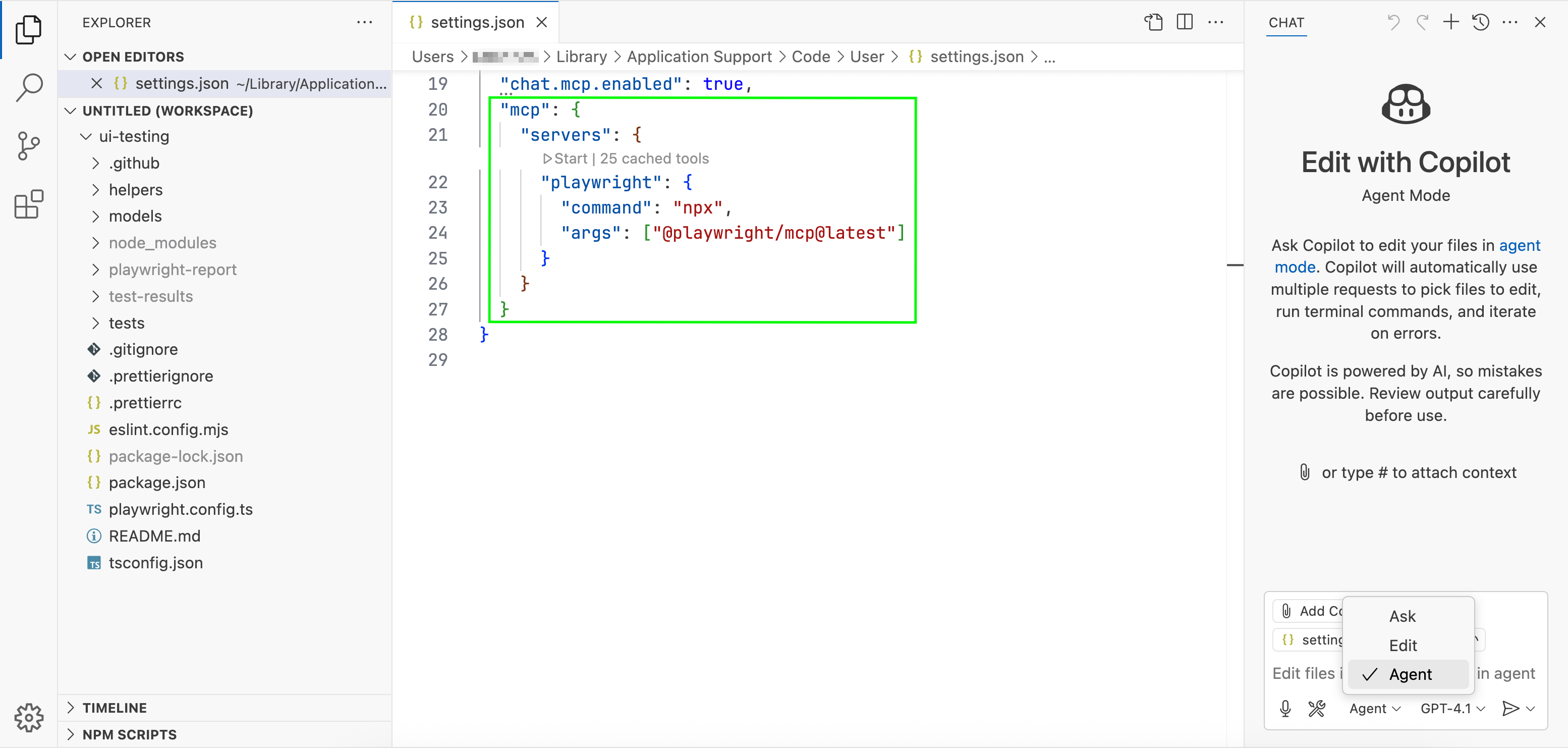
Task: Open the Source Control view
Action: tap(29, 146)
